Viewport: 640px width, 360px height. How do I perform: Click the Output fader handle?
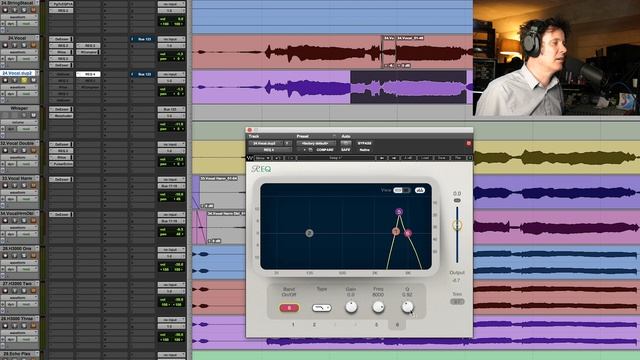point(457,225)
